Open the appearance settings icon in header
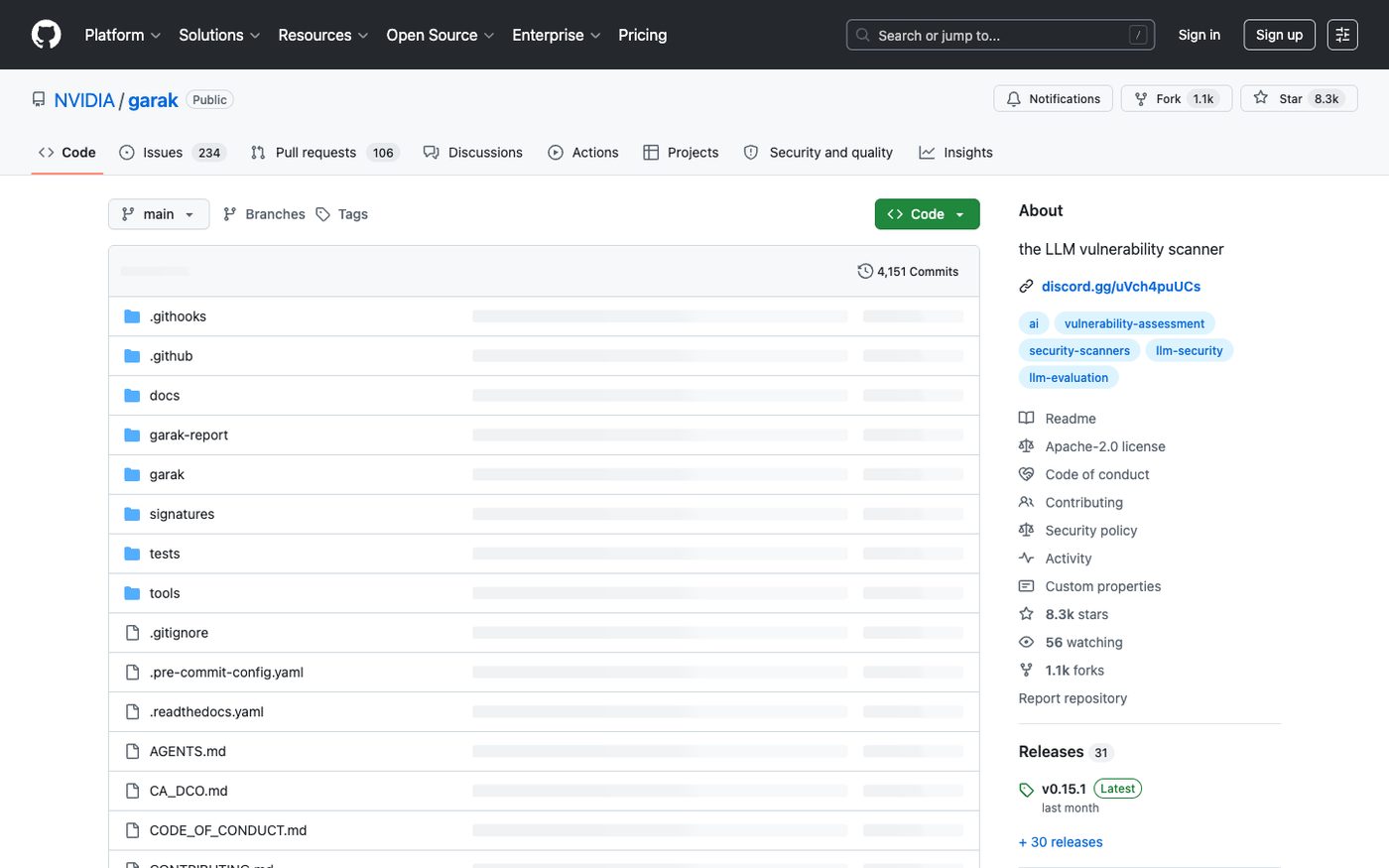The width and height of the screenshot is (1389, 868). point(1342,35)
